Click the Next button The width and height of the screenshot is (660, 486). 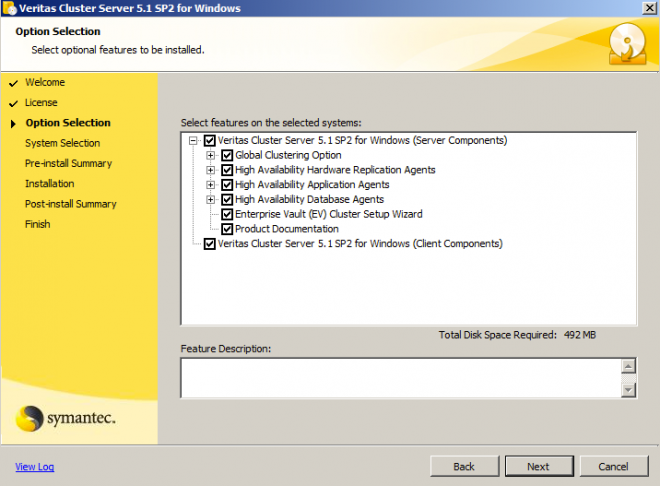pyautogui.click(x=539, y=466)
